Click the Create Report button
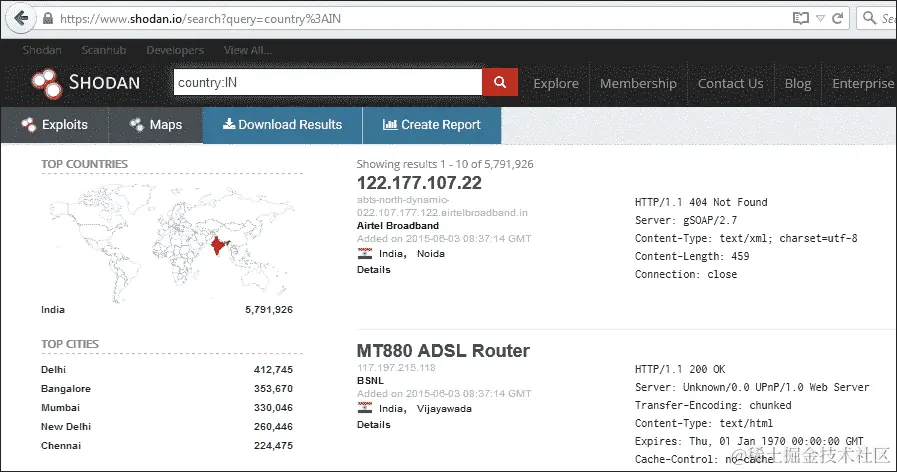The width and height of the screenshot is (897, 472). (432, 125)
